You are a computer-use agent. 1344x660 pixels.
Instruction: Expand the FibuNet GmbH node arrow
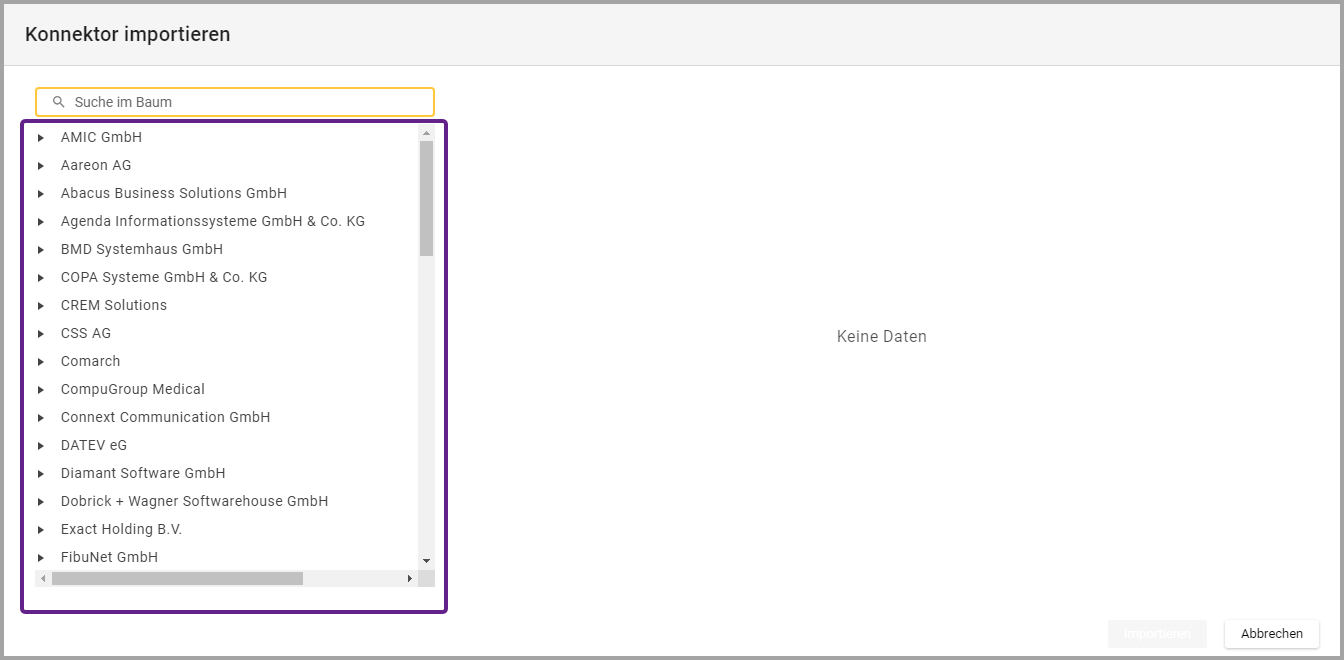point(41,557)
